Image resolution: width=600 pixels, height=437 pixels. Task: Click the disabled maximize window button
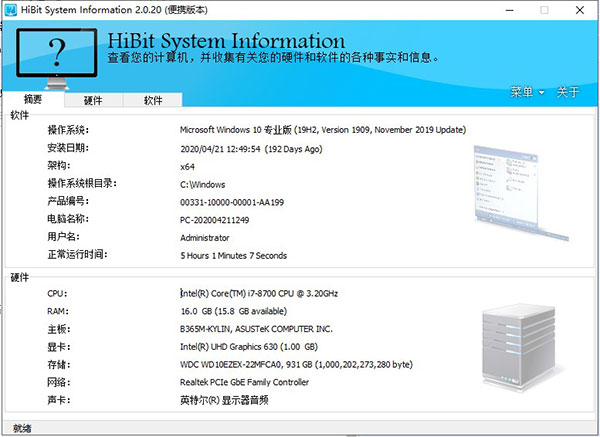(x=544, y=10)
